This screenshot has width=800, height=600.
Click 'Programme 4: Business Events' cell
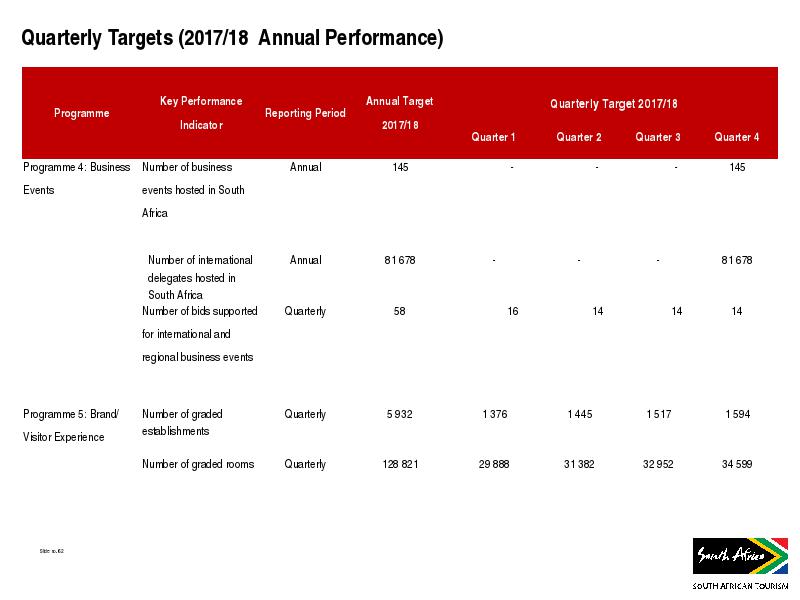(x=77, y=179)
